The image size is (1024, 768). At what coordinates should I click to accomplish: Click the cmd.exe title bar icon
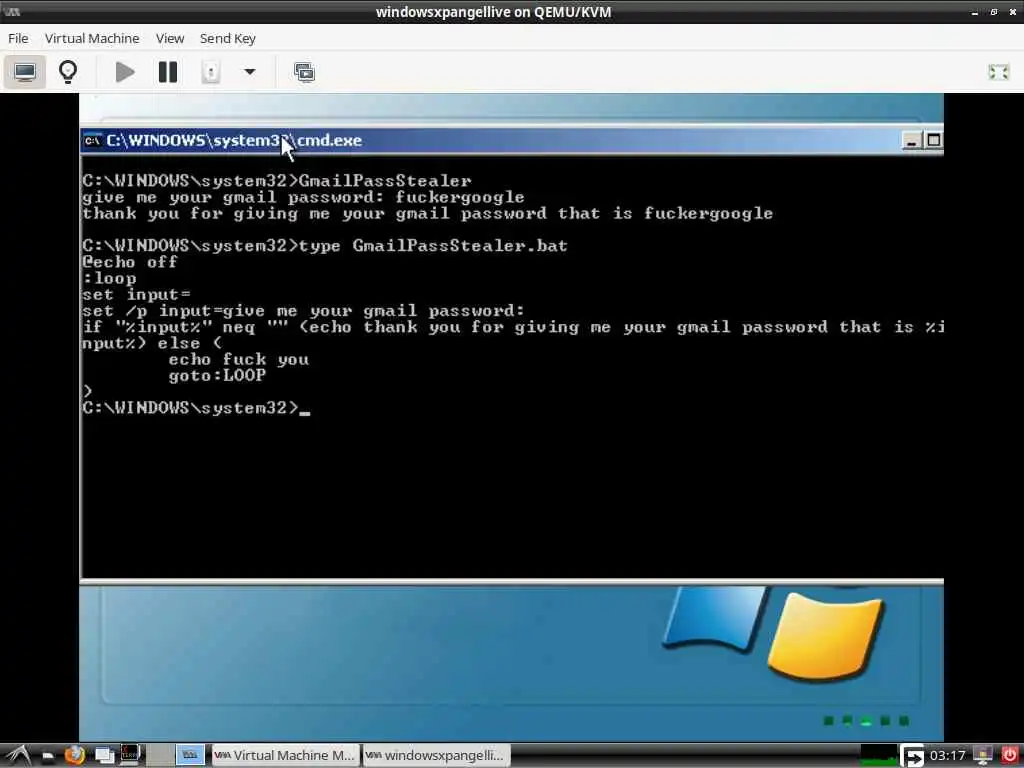tap(92, 140)
